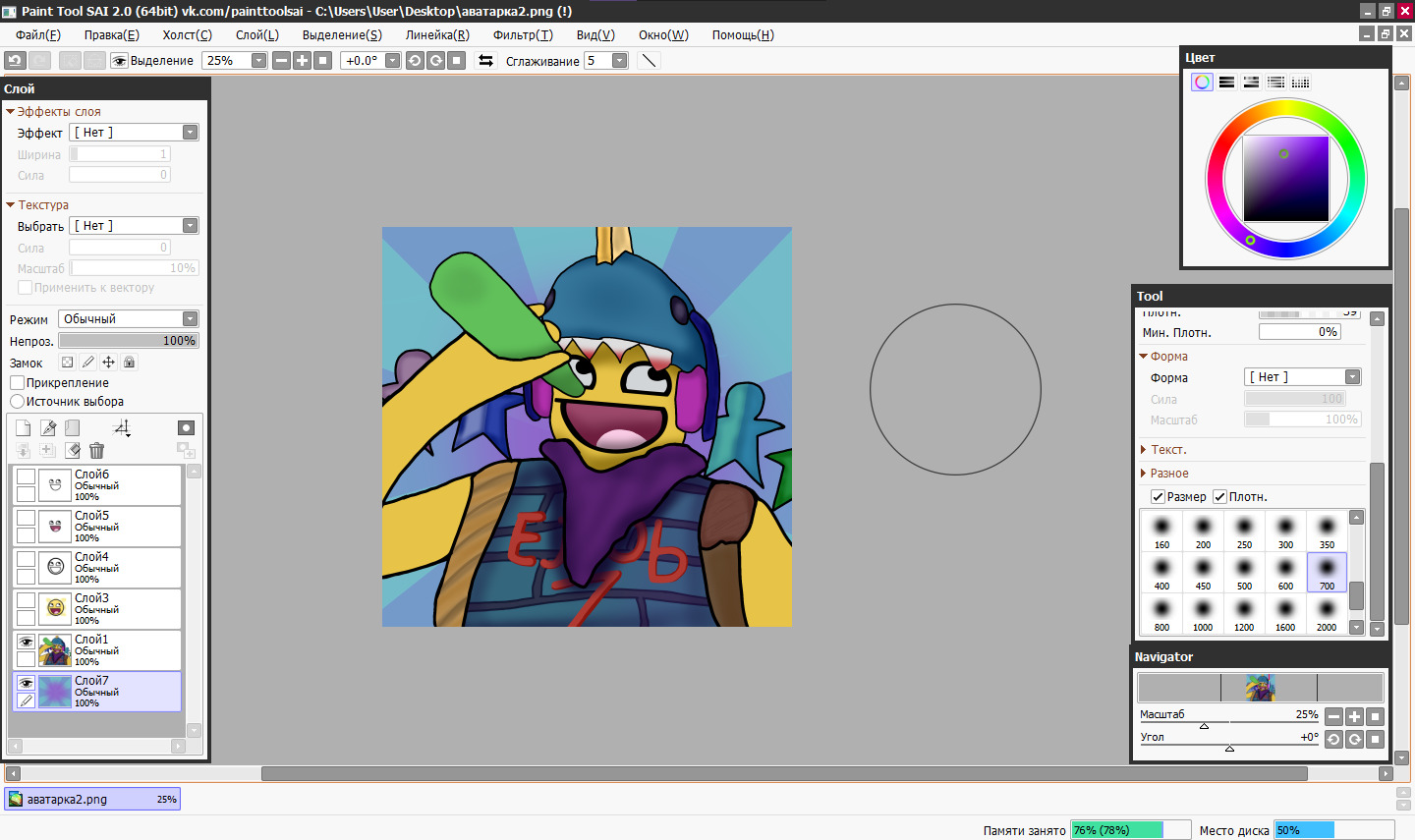Viewport: 1415px width, 840px height.
Task: Create a new vector (pen) layer
Action: pos(48,428)
